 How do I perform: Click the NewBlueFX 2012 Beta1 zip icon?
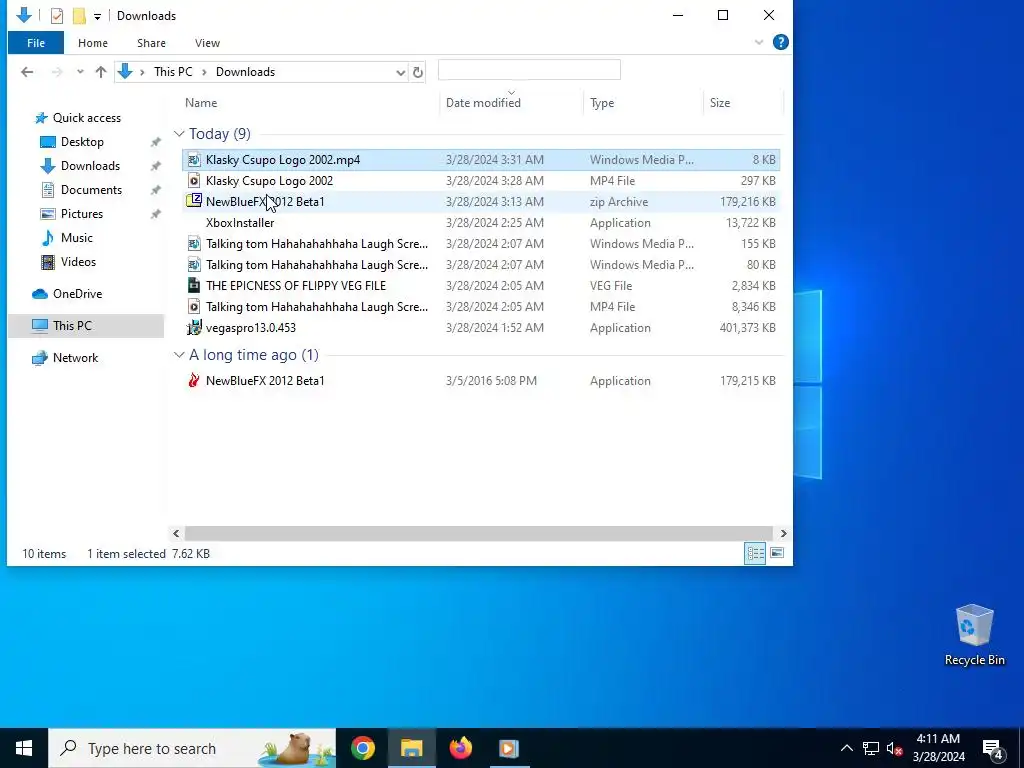pos(194,201)
